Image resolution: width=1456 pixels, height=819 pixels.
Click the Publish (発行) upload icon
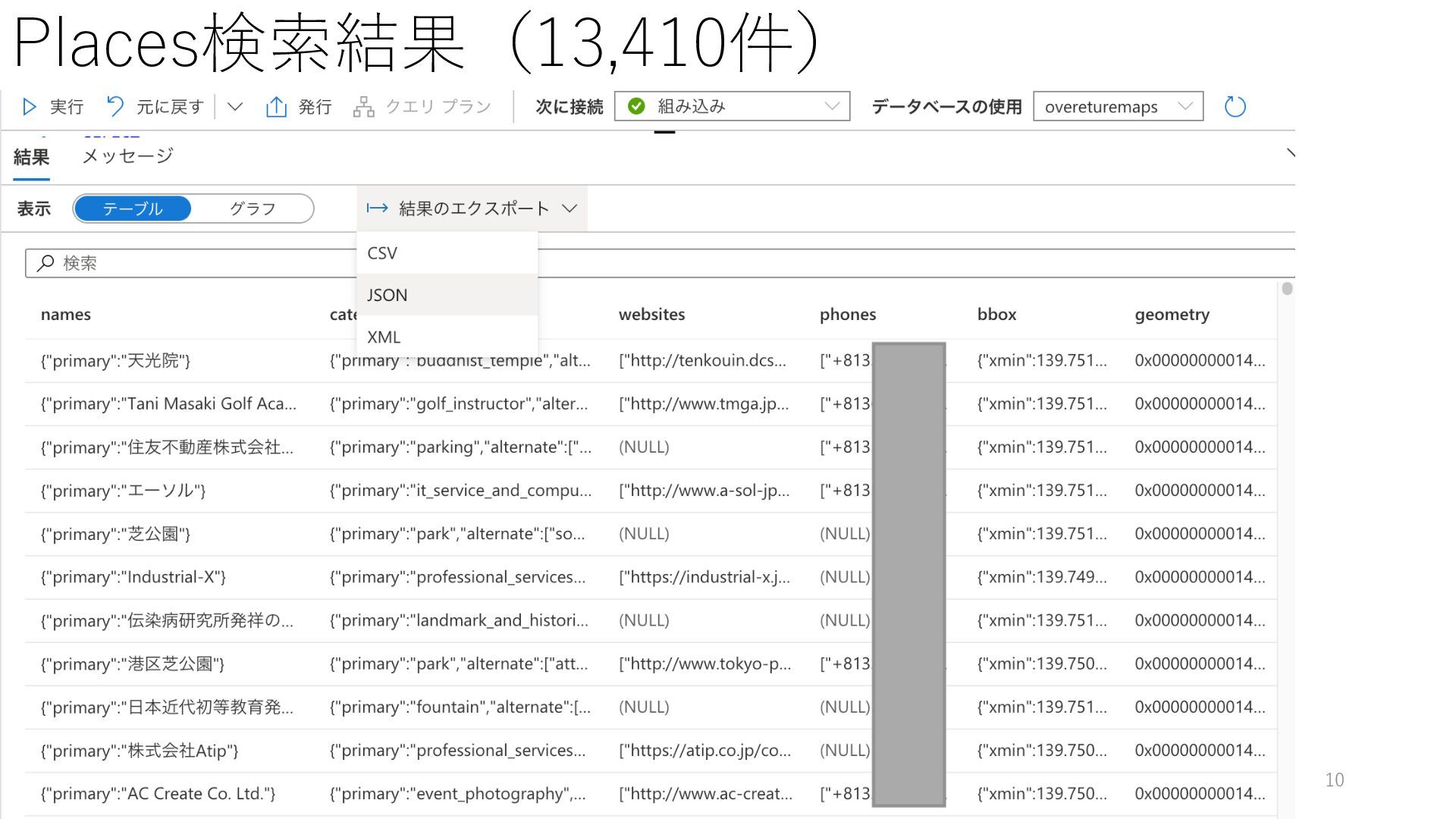point(276,107)
